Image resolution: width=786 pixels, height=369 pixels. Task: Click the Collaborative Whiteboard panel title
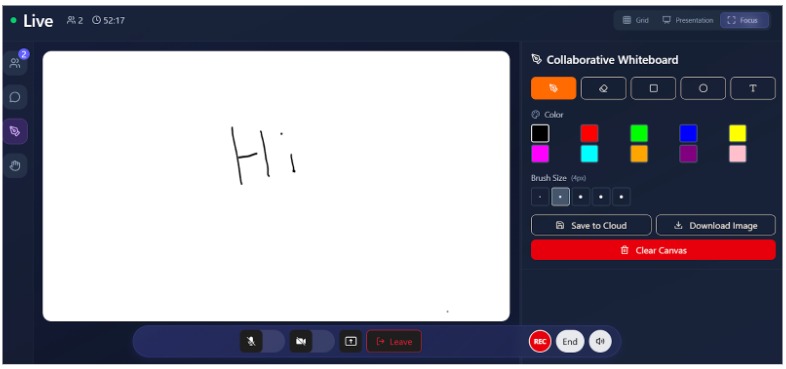point(612,60)
